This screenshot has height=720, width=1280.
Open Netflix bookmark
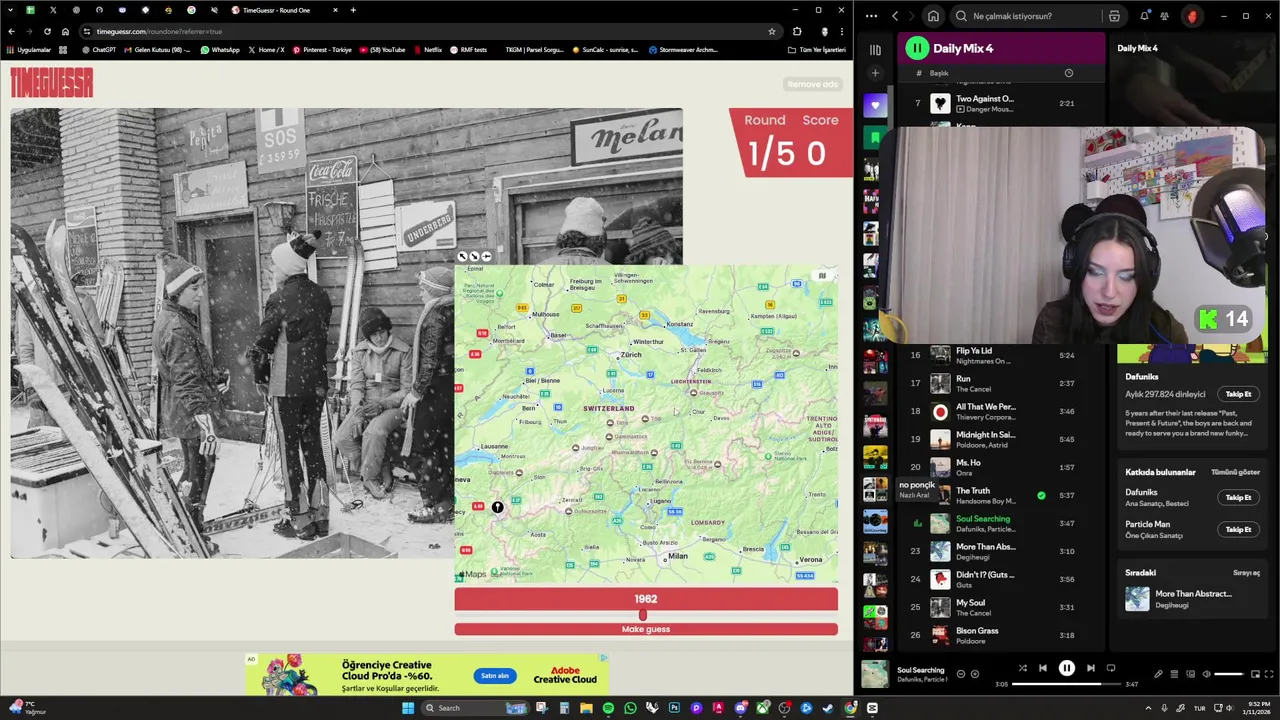pyautogui.click(x=427, y=49)
